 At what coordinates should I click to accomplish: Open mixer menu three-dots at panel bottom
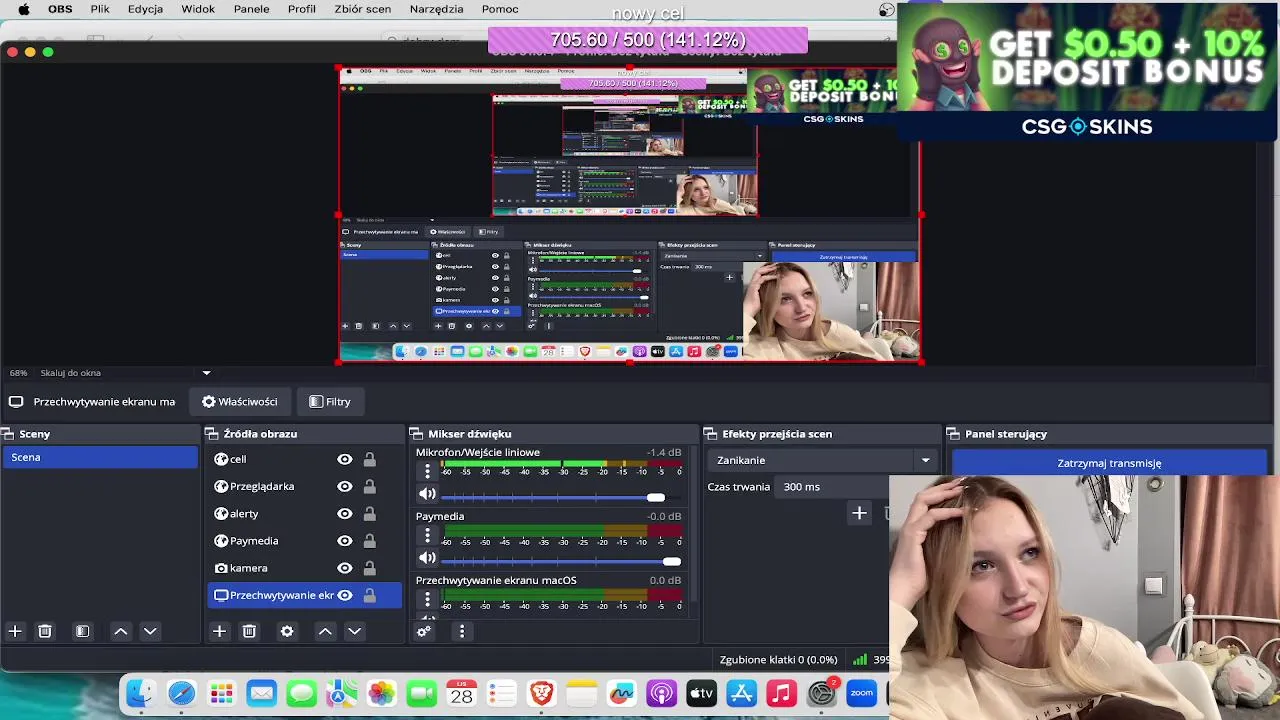(x=462, y=631)
